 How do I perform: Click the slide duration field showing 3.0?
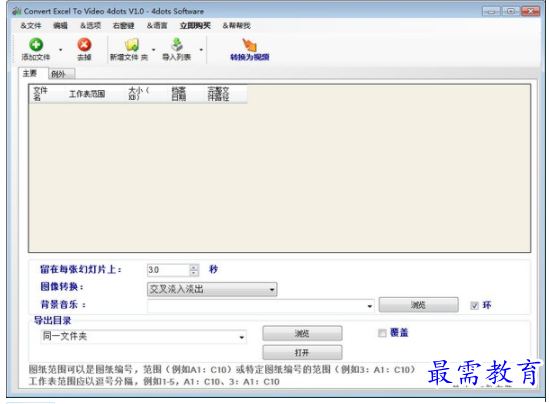click(x=168, y=270)
